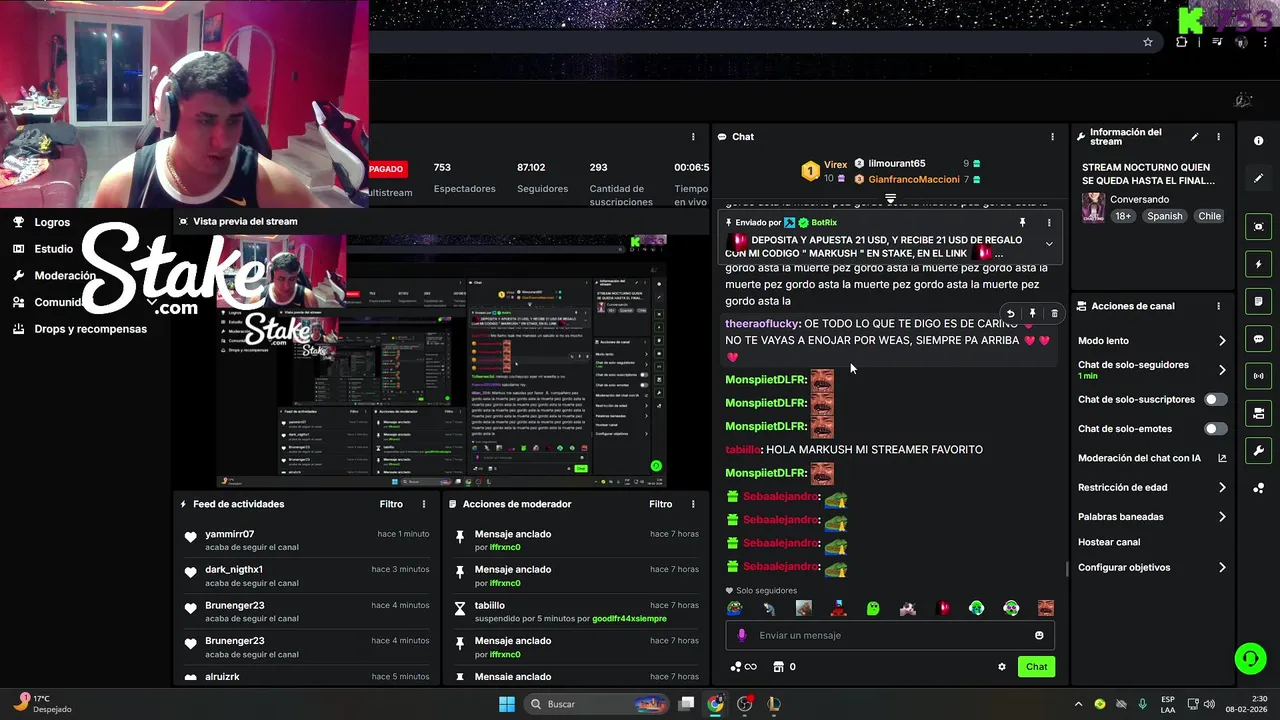
Task: Click the three-dots icon at sidebar bottom
Action: pos(1258,488)
